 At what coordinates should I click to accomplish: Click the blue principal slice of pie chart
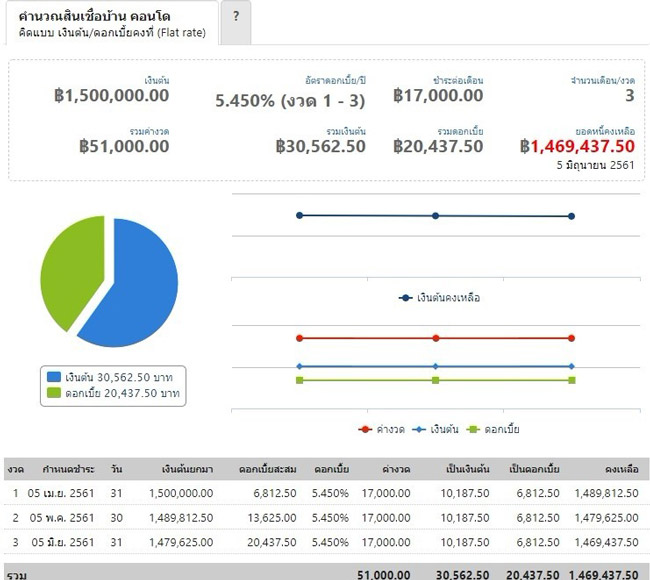coord(130,285)
